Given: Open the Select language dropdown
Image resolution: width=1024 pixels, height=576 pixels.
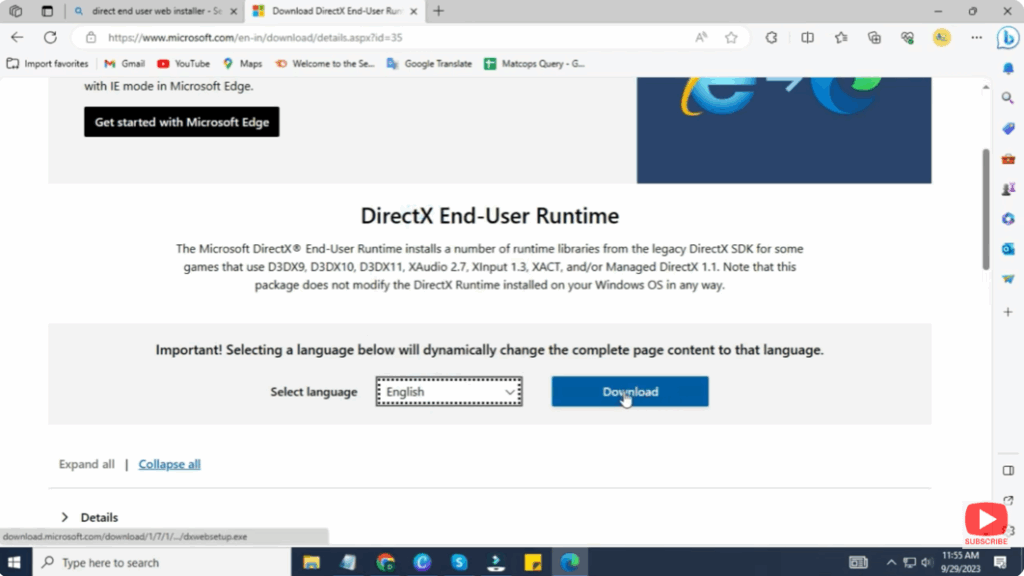Looking at the screenshot, I should click(x=448, y=391).
